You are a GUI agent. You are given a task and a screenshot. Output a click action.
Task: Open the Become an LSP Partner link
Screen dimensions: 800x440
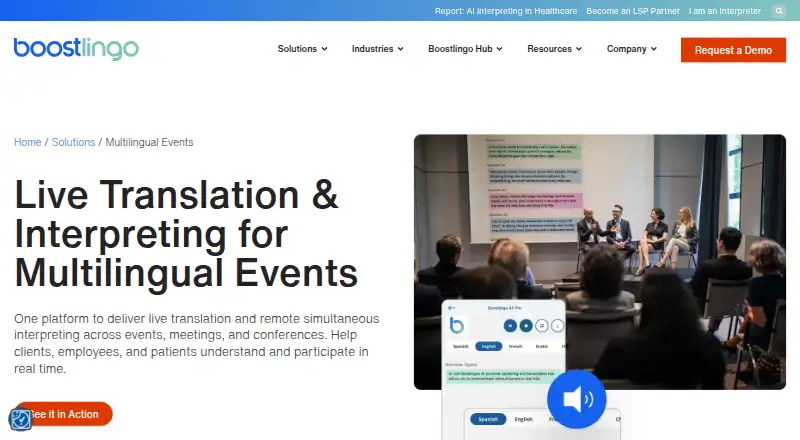pyautogui.click(x=633, y=11)
